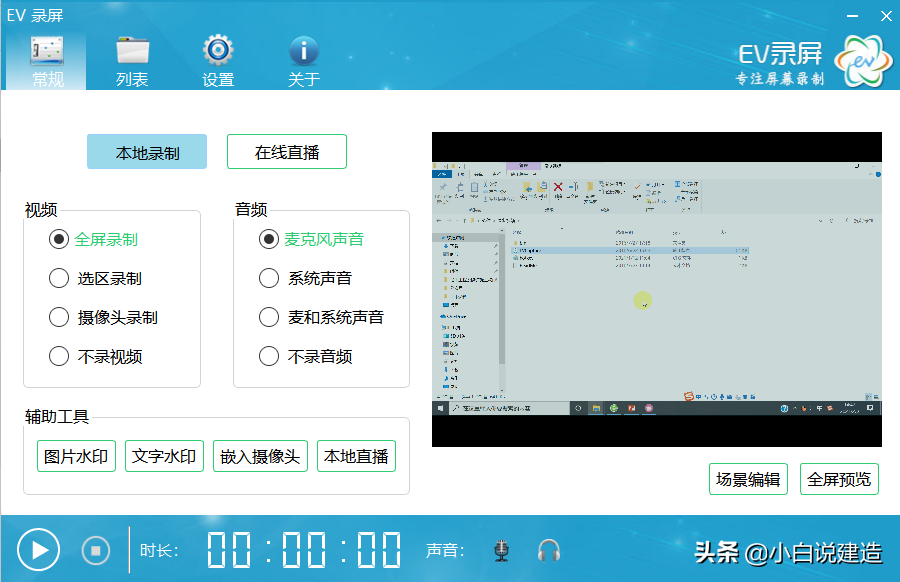Select 选区录制 recording mode

coord(59,278)
